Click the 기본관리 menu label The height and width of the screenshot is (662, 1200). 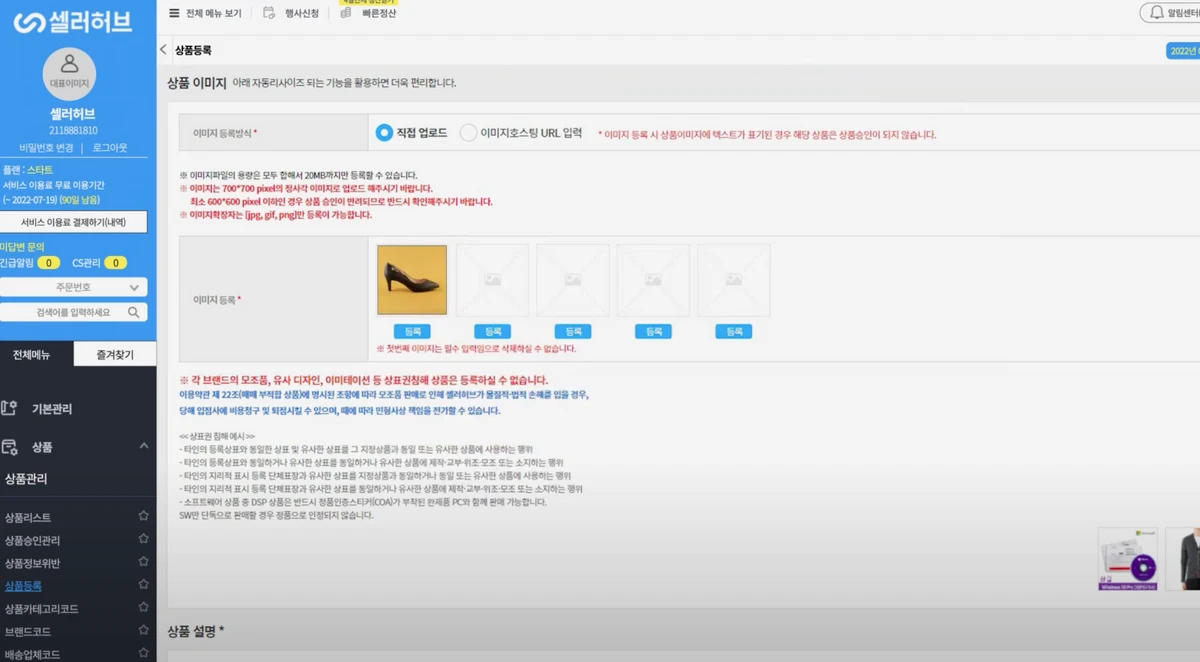(x=52, y=409)
